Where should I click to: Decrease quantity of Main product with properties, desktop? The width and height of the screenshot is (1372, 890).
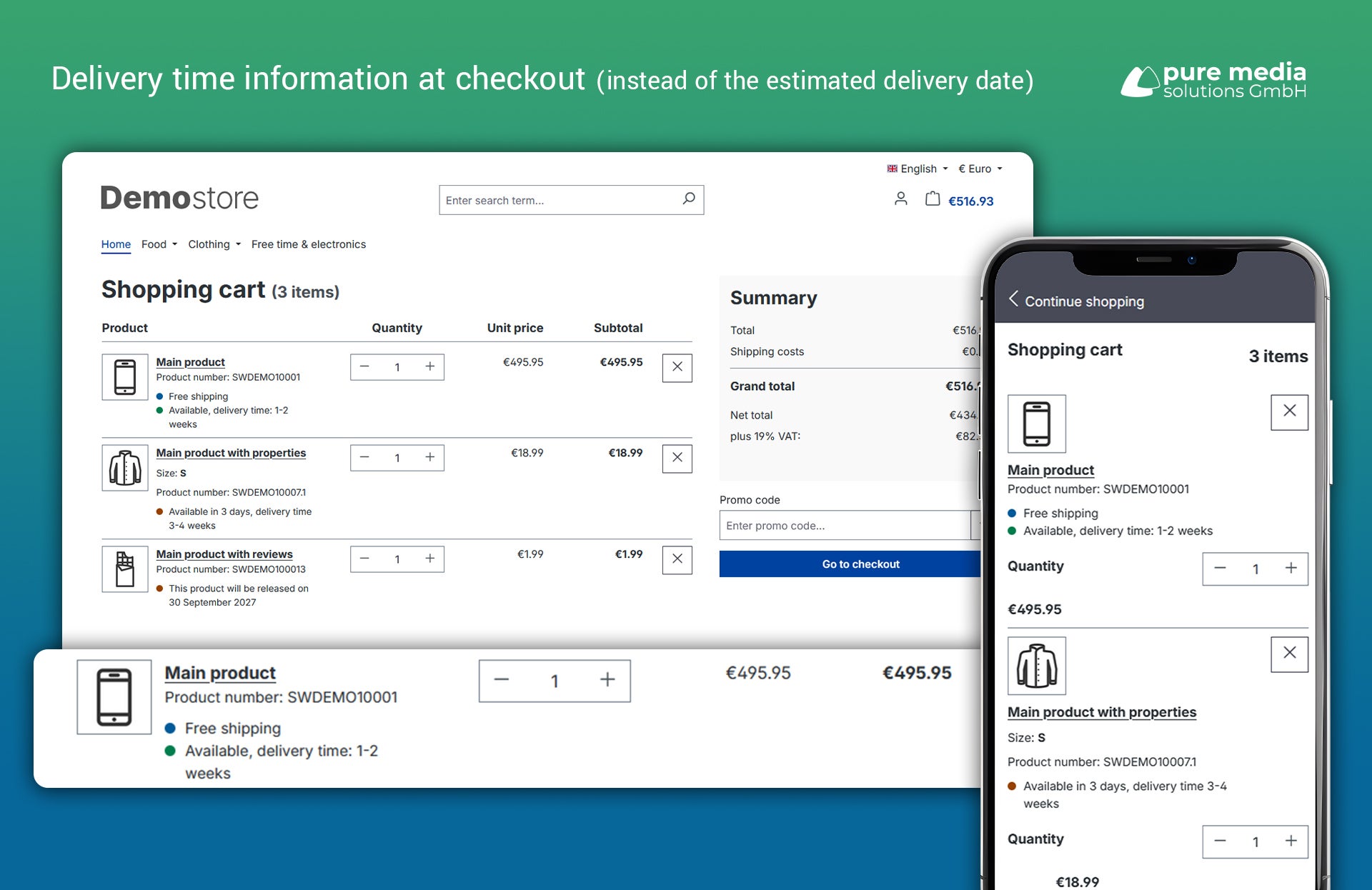364,457
